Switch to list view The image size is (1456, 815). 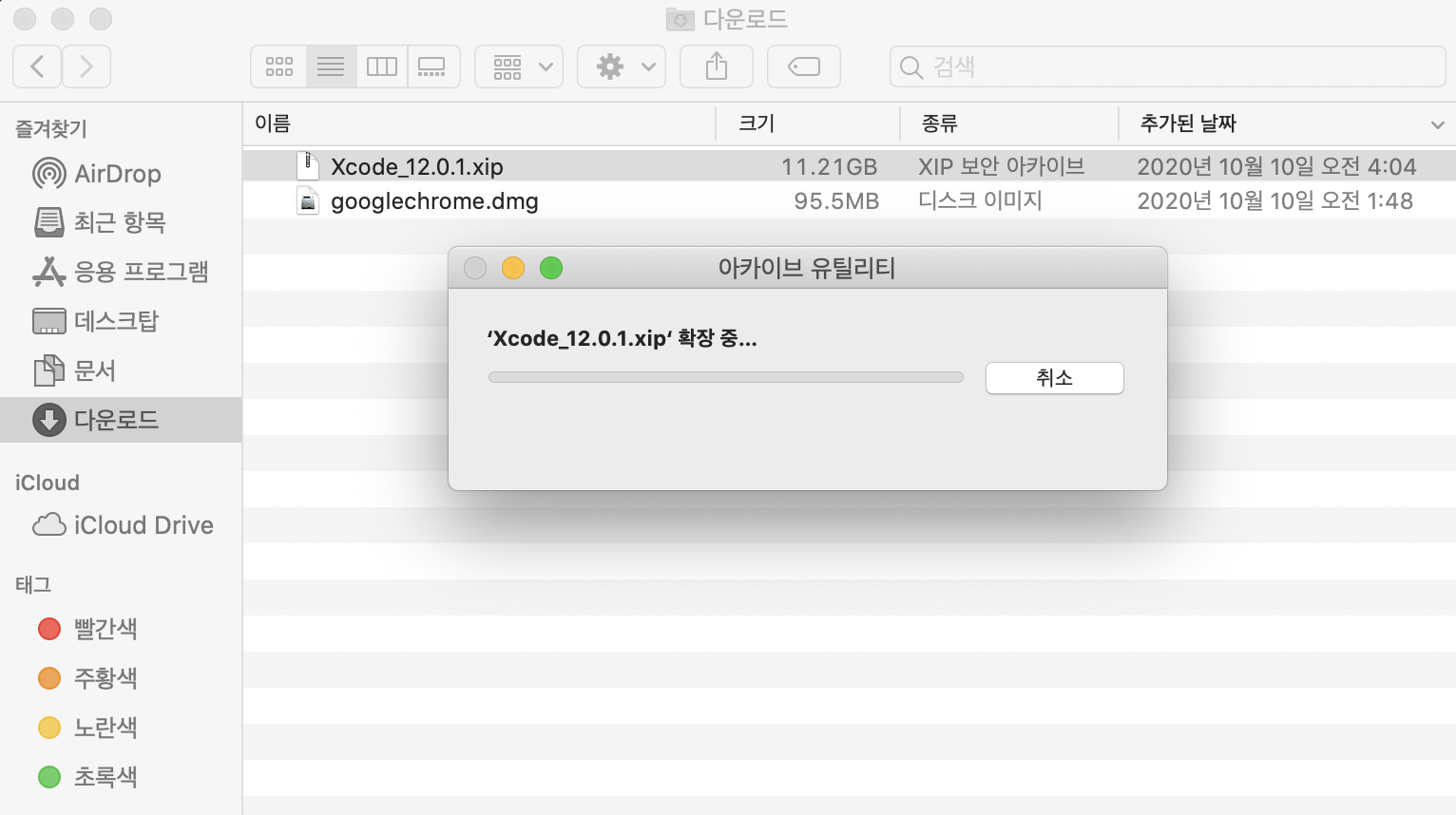(331, 66)
